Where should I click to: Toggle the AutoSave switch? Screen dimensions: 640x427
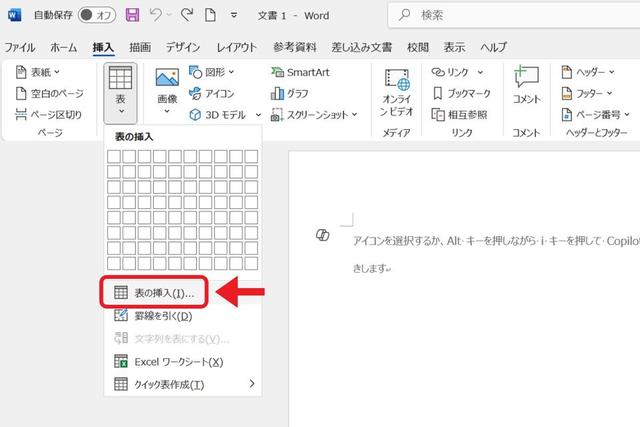click(97, 15)
